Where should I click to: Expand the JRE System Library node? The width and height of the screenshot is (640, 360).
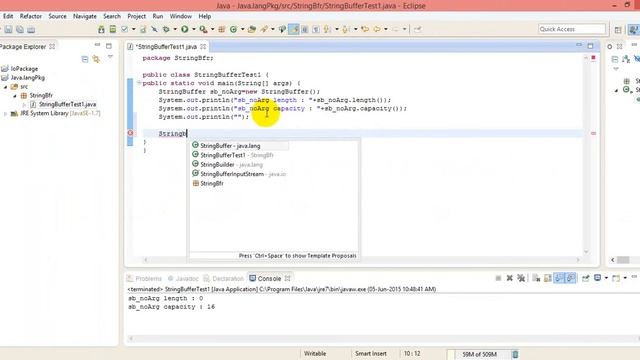pyautogui.click(x=5, y=113)
